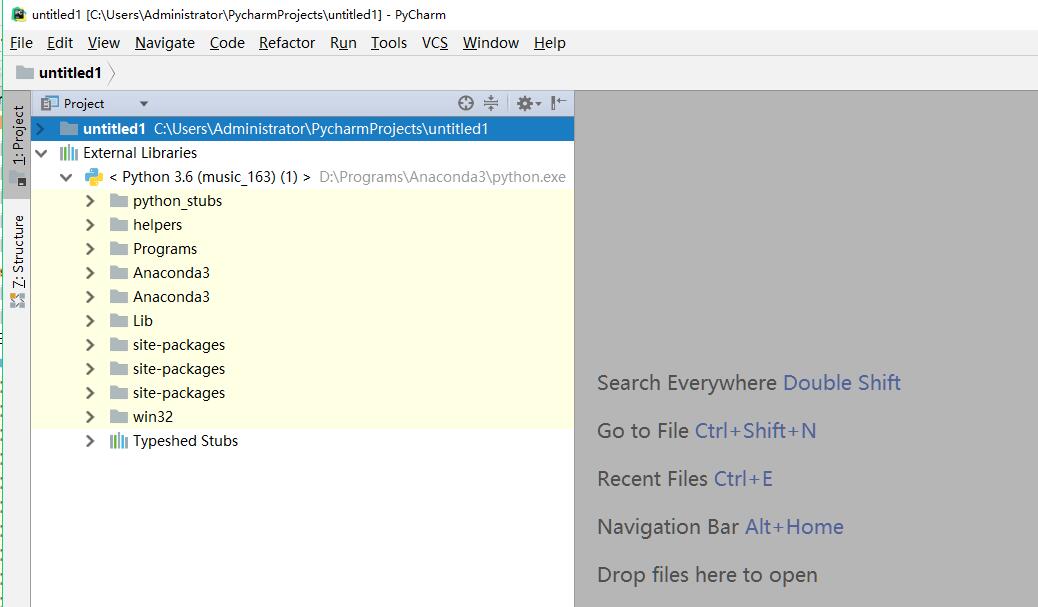Click the collapse all icon in Project panel
Screen dimensions: 1038x607
tap(491, 103)
